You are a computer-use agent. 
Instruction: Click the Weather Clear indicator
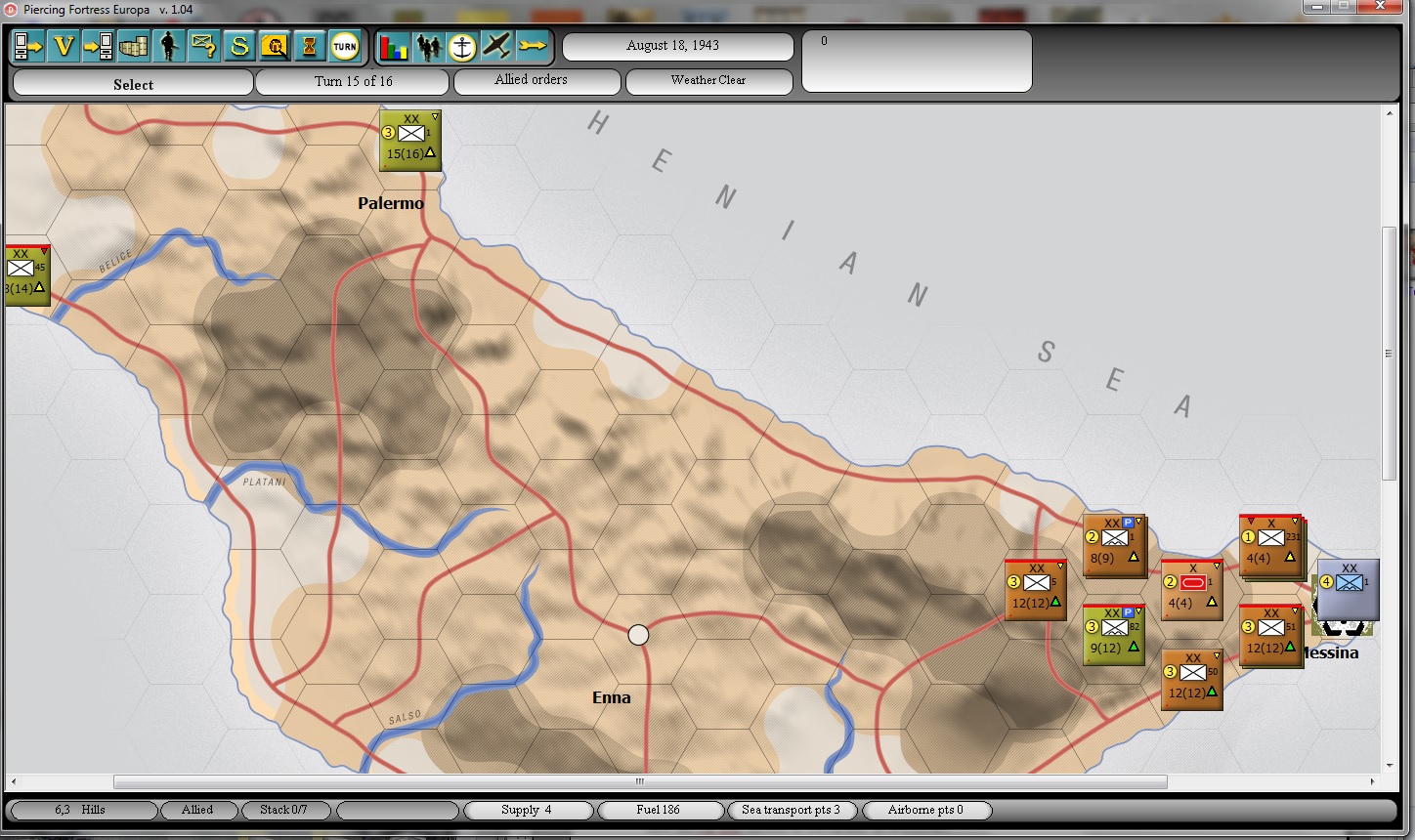pyautogui.click(x=708, y=82)
